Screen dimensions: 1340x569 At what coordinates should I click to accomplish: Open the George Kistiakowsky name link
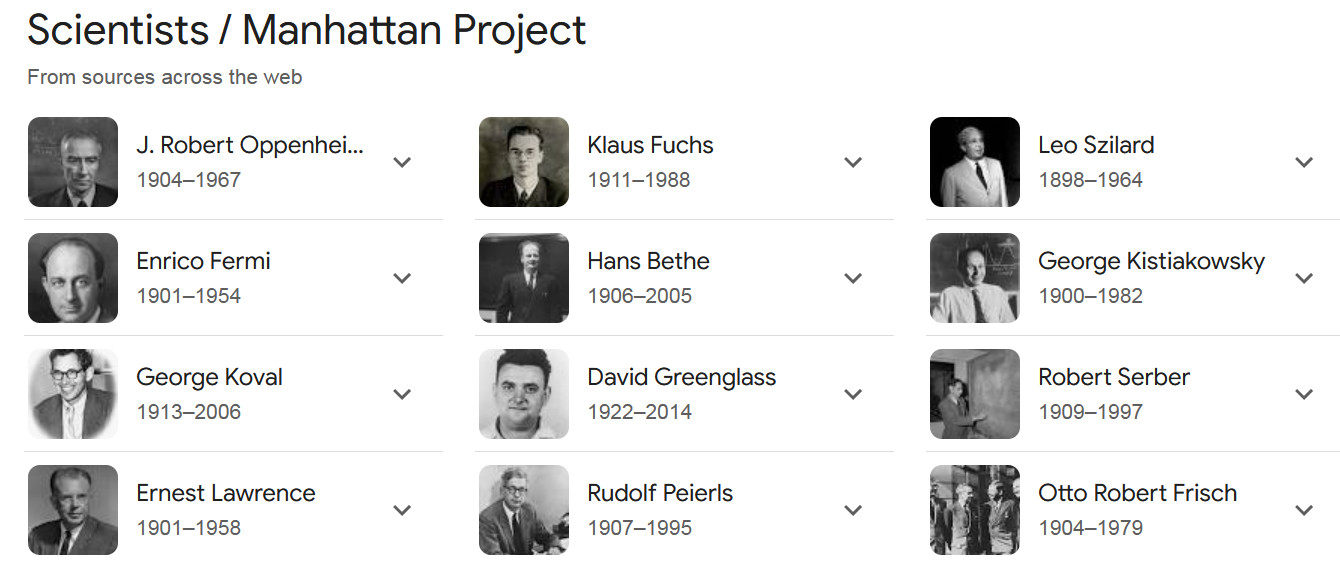1151,261
